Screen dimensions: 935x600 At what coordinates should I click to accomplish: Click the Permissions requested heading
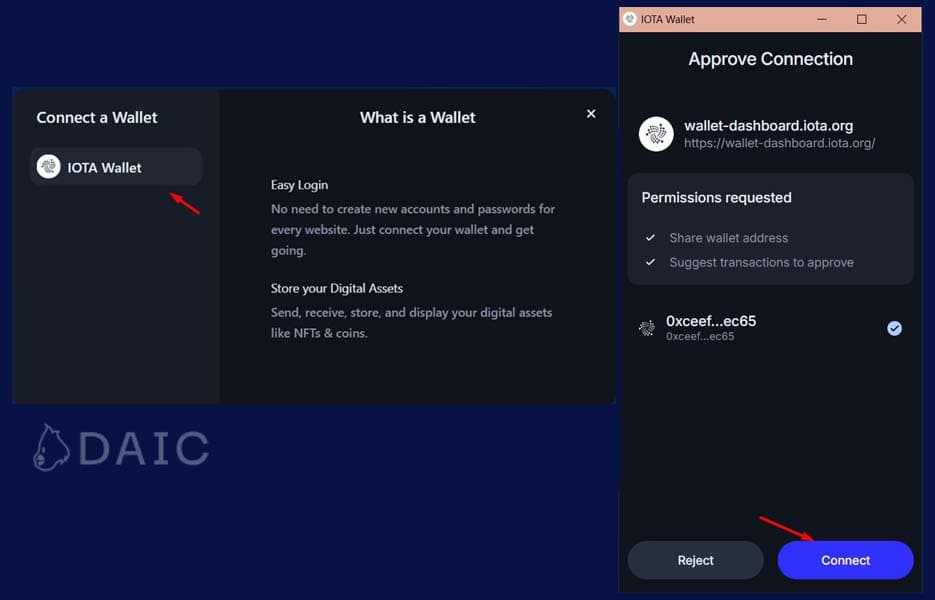coord(716,197)
